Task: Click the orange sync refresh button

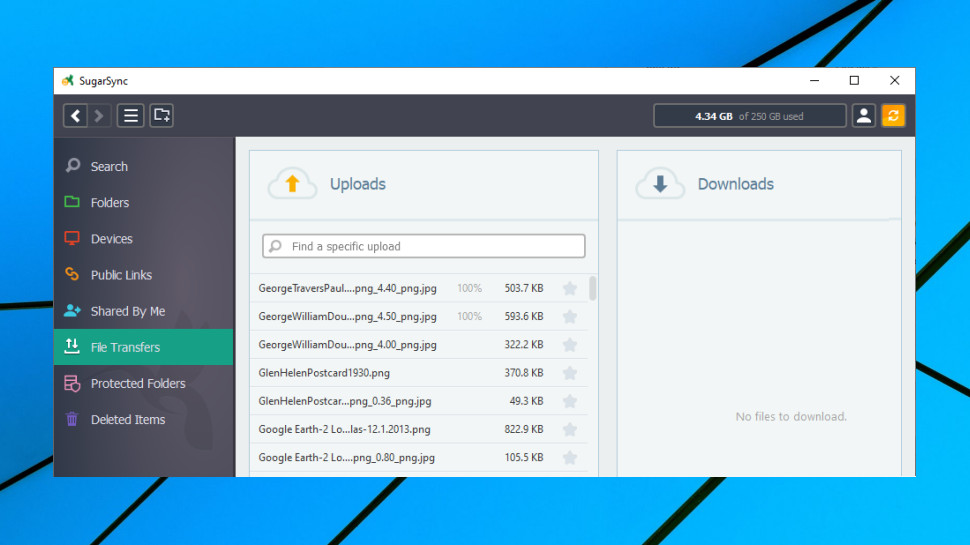Action: 893,116
